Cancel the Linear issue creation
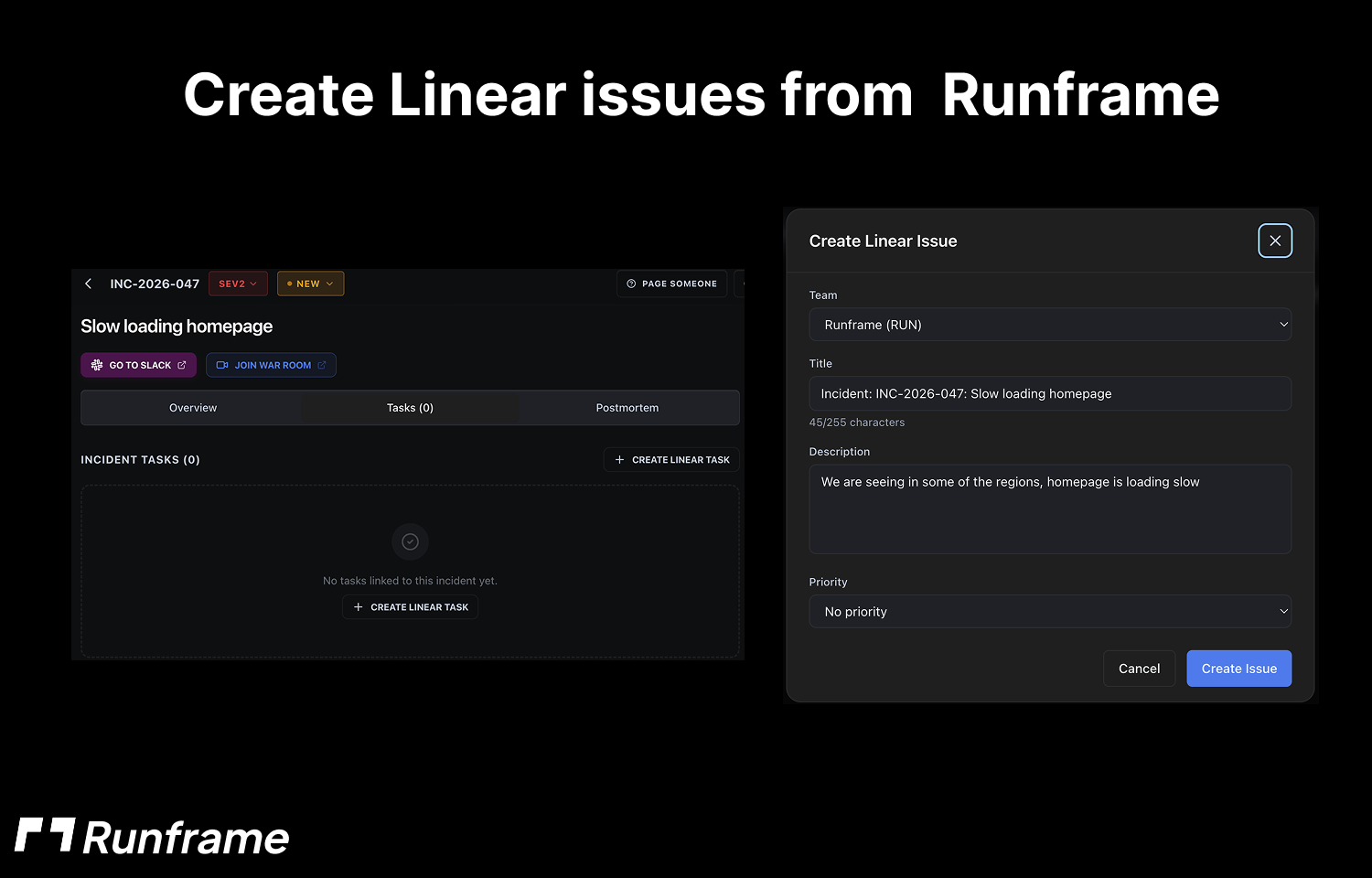The height and width of the screenshot is (878, 1372). (x=1139, y=669)
